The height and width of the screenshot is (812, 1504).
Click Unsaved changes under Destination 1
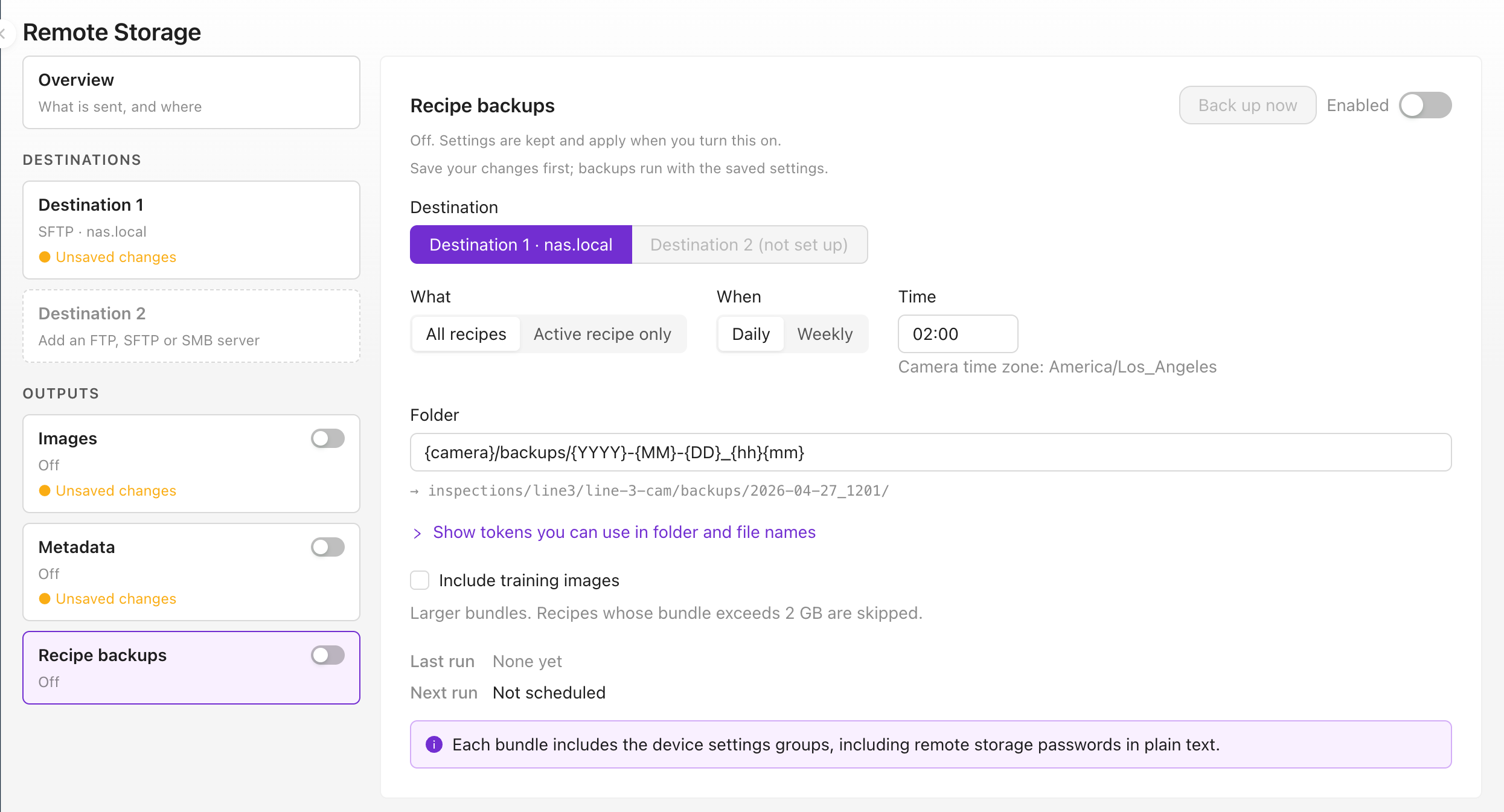coord(107,257)
